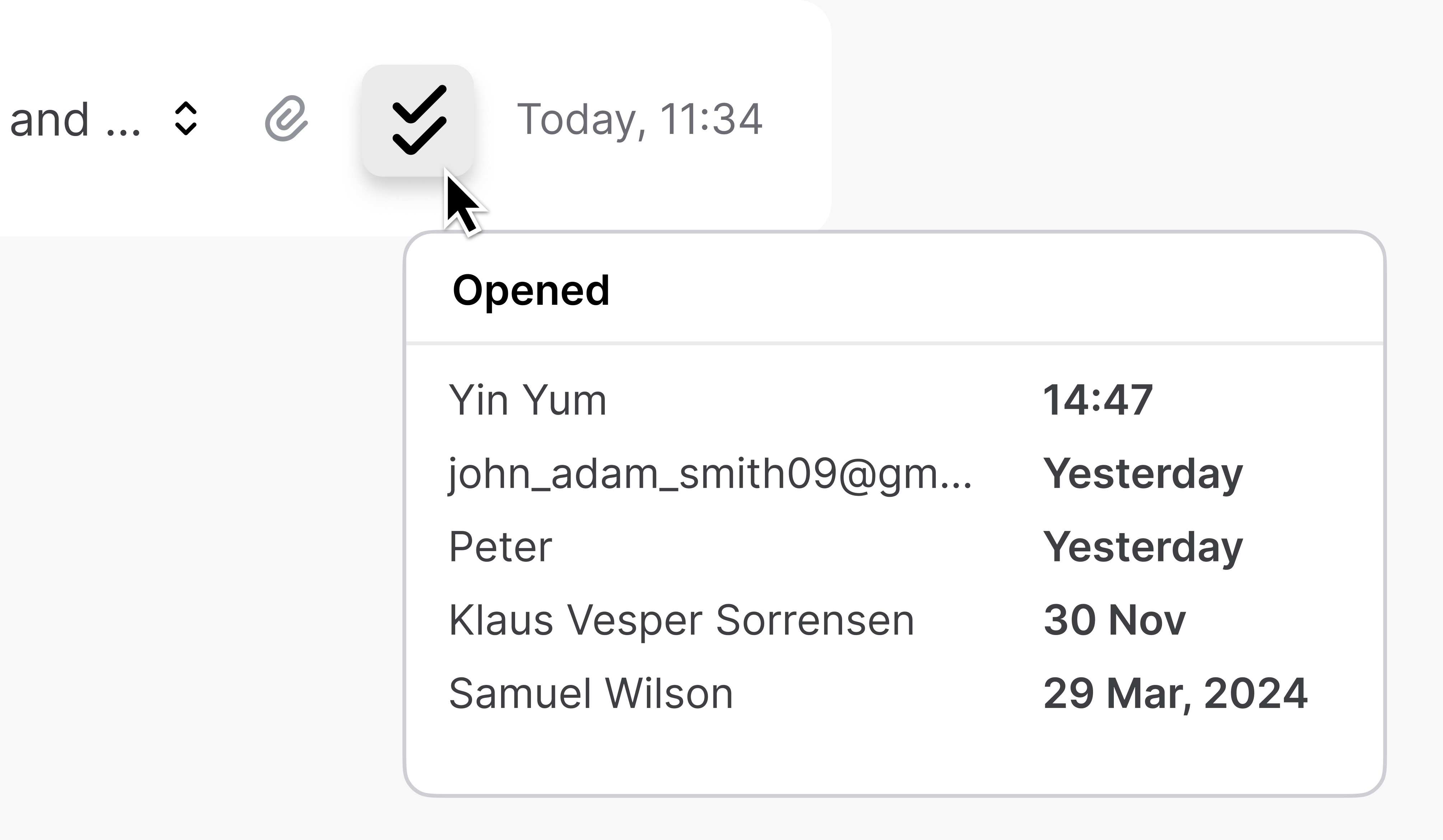Screen dimensions: 1443x840
Task: Click 'Yesterday' beside the john_adam_smith09 email
Action: 1143,473
